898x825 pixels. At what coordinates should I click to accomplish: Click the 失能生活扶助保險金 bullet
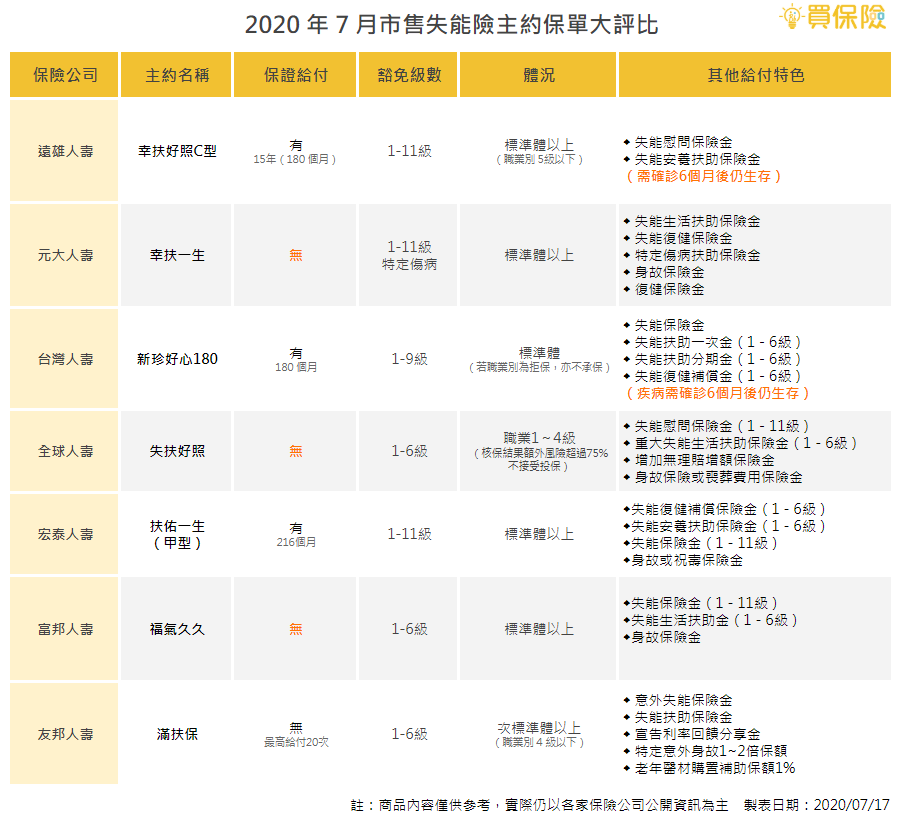(692, 221)
